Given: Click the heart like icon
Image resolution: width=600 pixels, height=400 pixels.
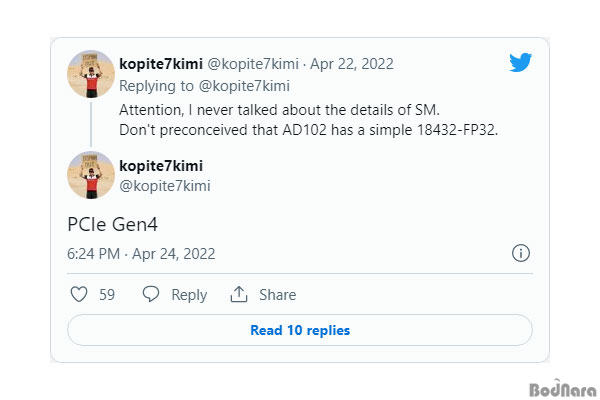Looking at the screenshot, I should [79, 294].
